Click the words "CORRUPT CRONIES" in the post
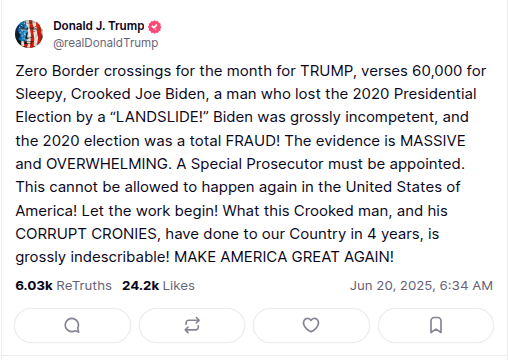The width and height of the screenshot is (509, 360). tap(86, 234)
